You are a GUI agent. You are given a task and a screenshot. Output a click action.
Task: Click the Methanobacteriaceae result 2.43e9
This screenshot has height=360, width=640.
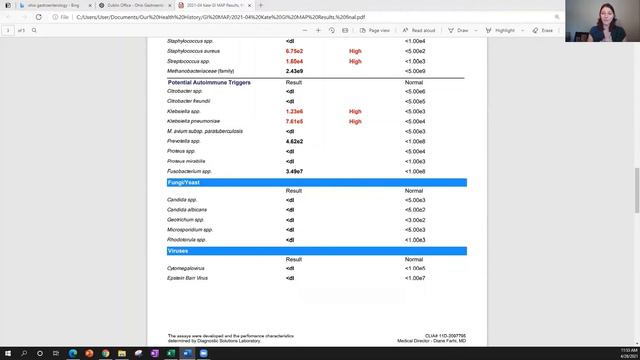point(294,71)
